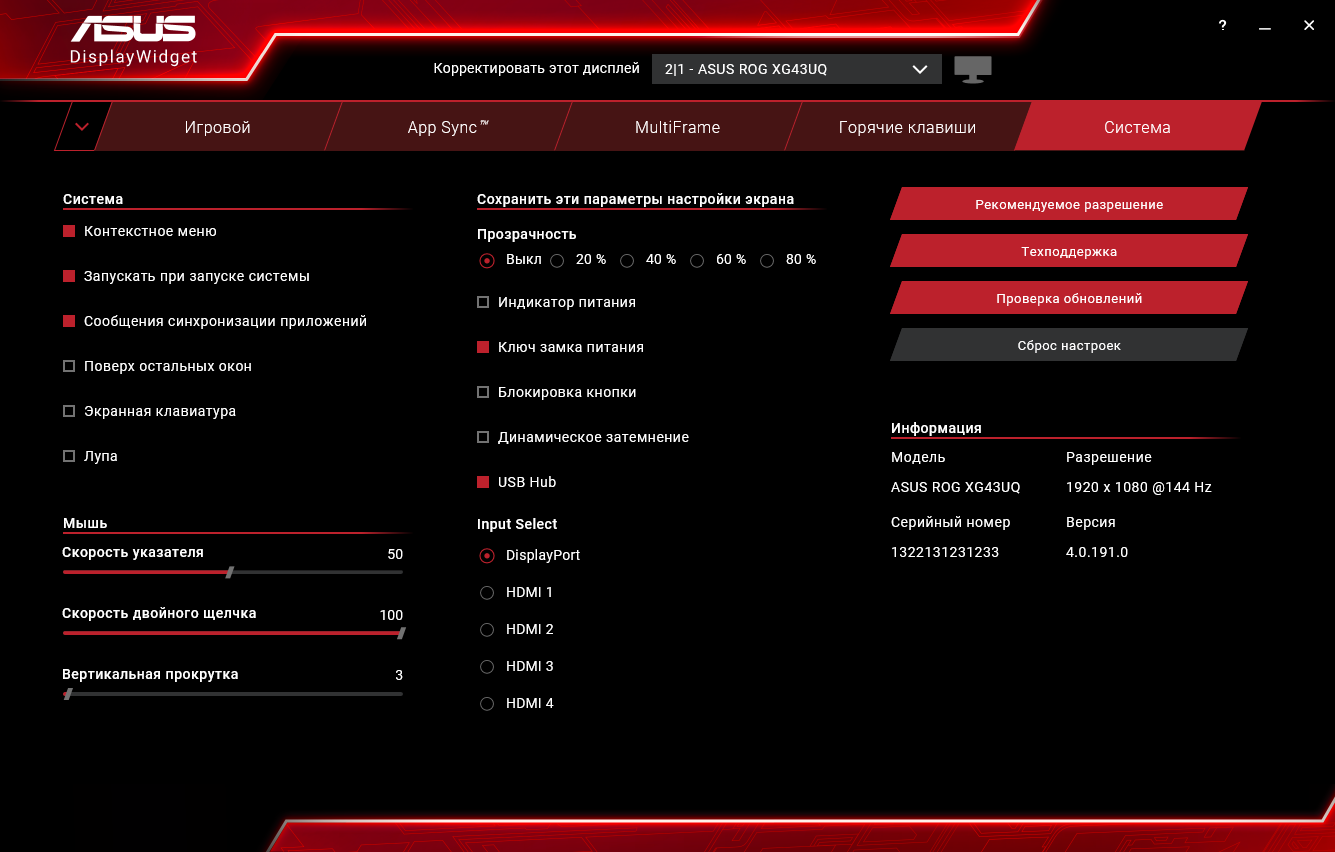The height and width of the screenshot is (852, 1335).
Task: Open the display selection dropdown
Action: (797, 70)
